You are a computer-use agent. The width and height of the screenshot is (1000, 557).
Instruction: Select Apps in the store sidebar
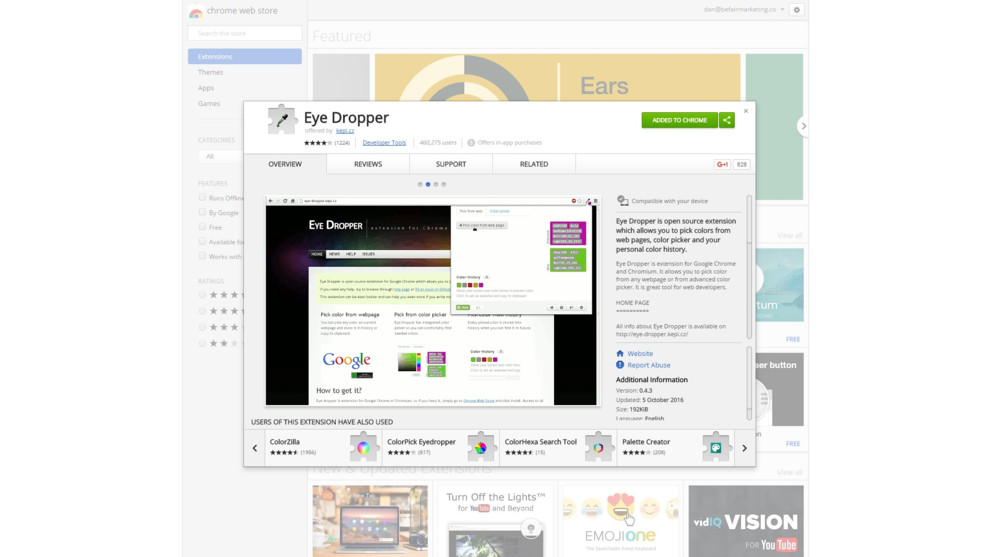[205, 88]
